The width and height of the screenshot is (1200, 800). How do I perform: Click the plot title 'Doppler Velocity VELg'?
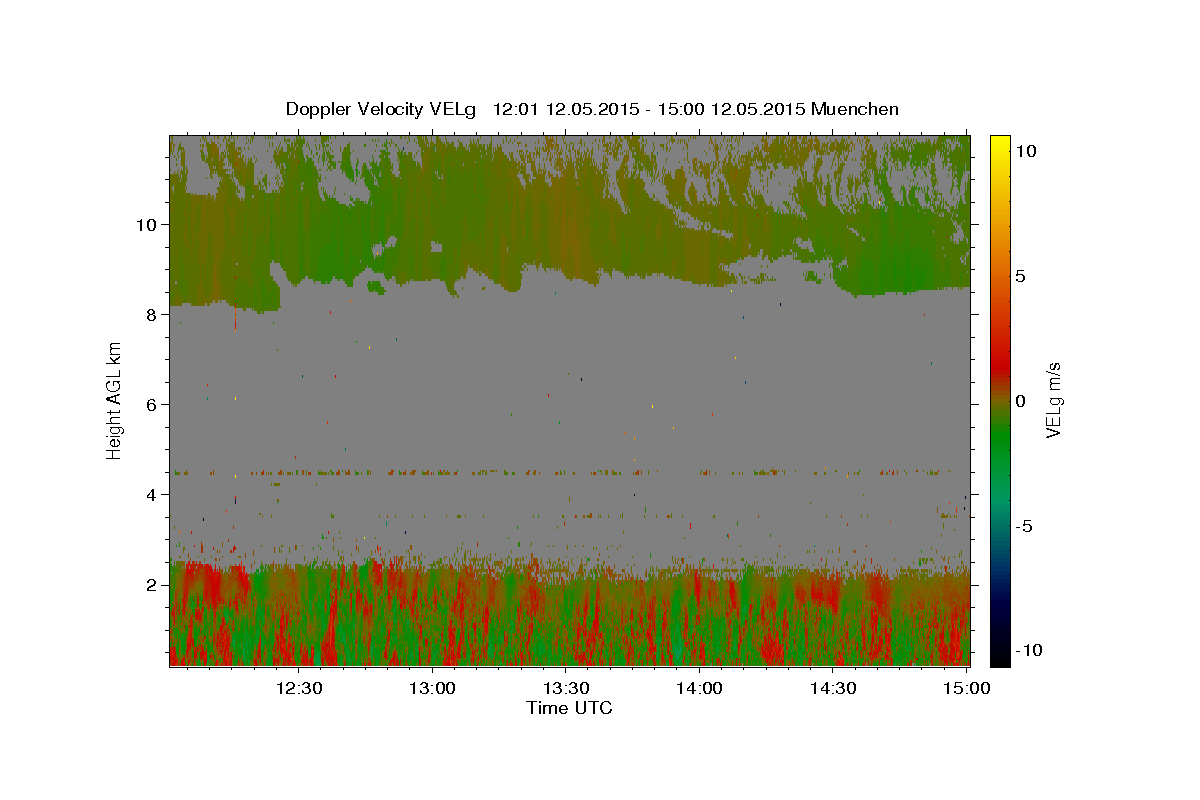(382, 109)
